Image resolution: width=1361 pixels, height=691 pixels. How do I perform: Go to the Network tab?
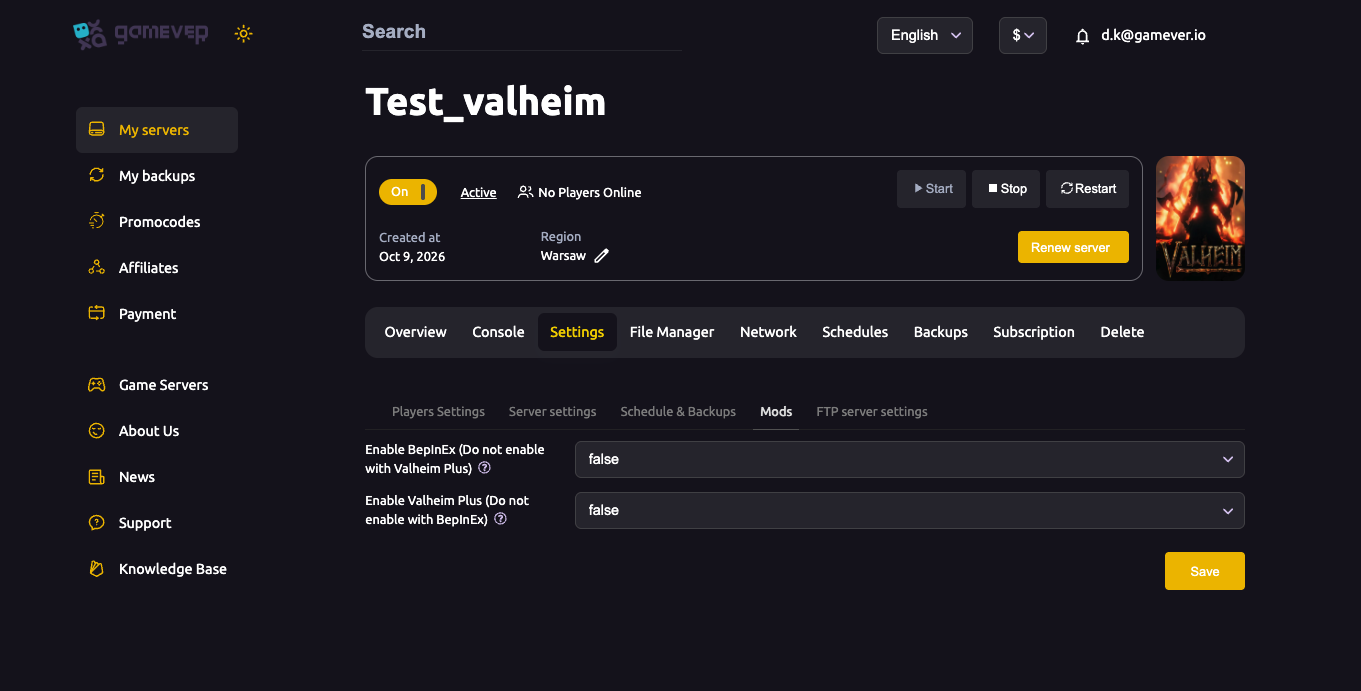(768, 332)
